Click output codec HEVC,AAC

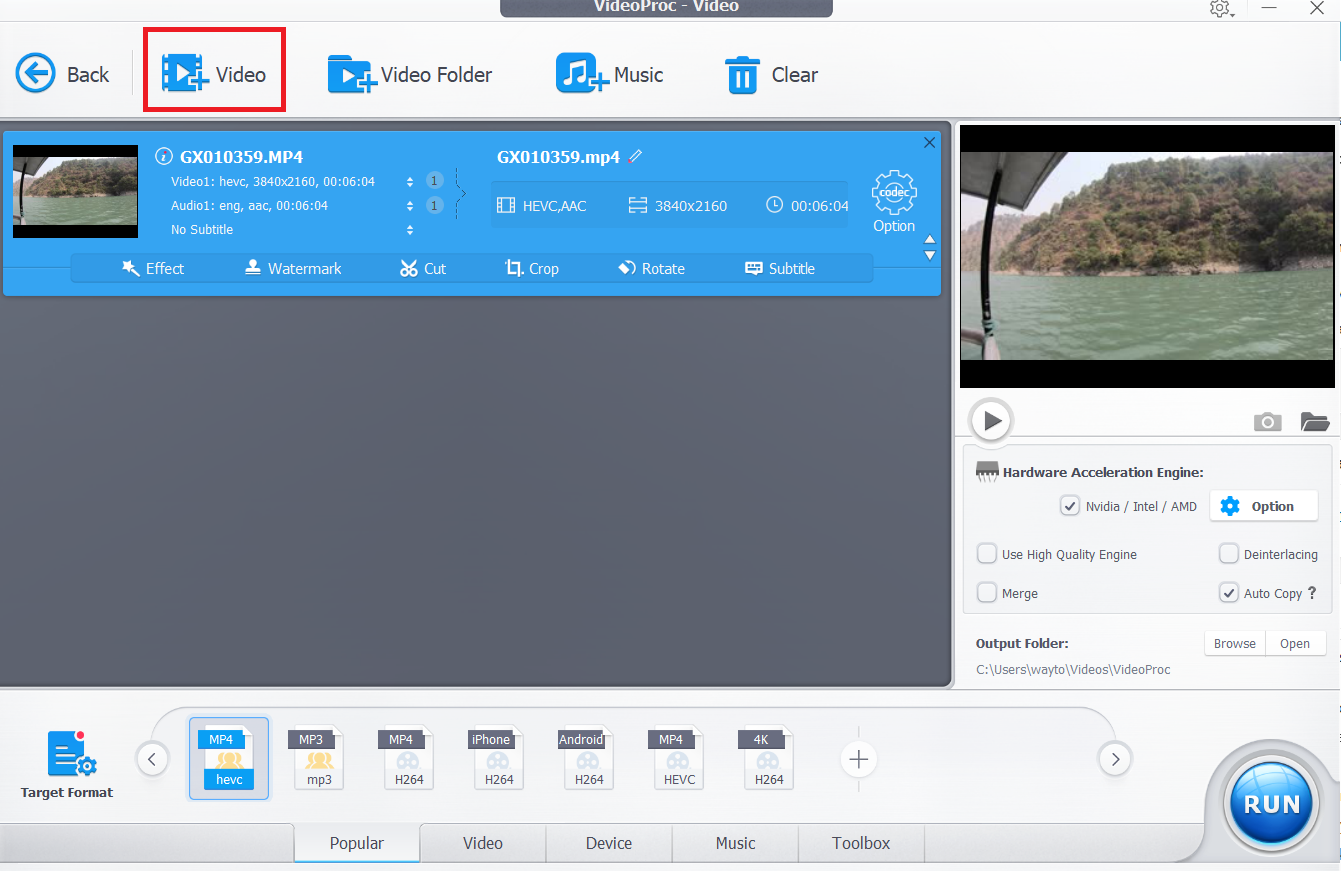tap(542, 206)
